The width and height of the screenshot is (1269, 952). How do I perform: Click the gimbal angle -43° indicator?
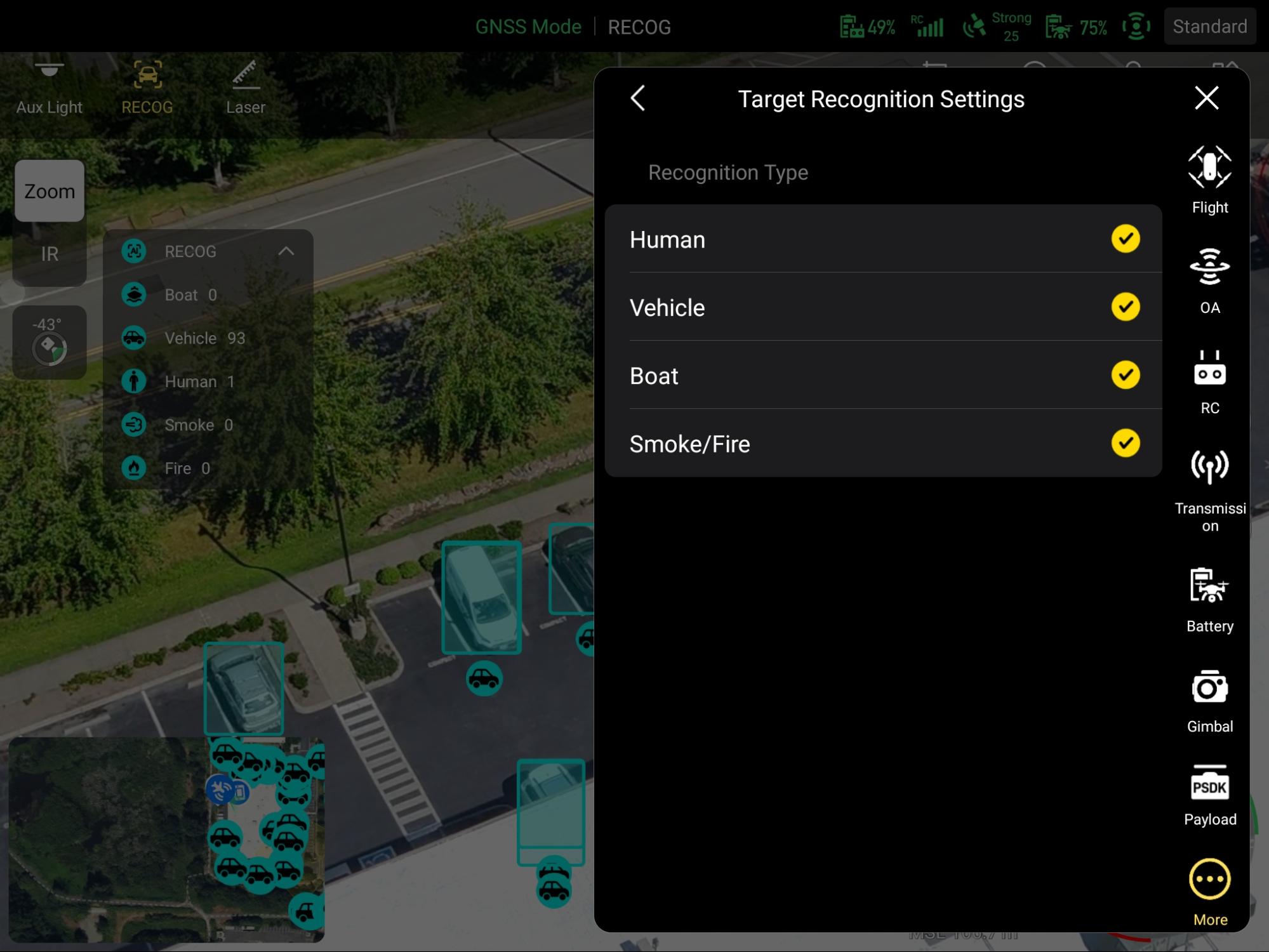point(49,342)
